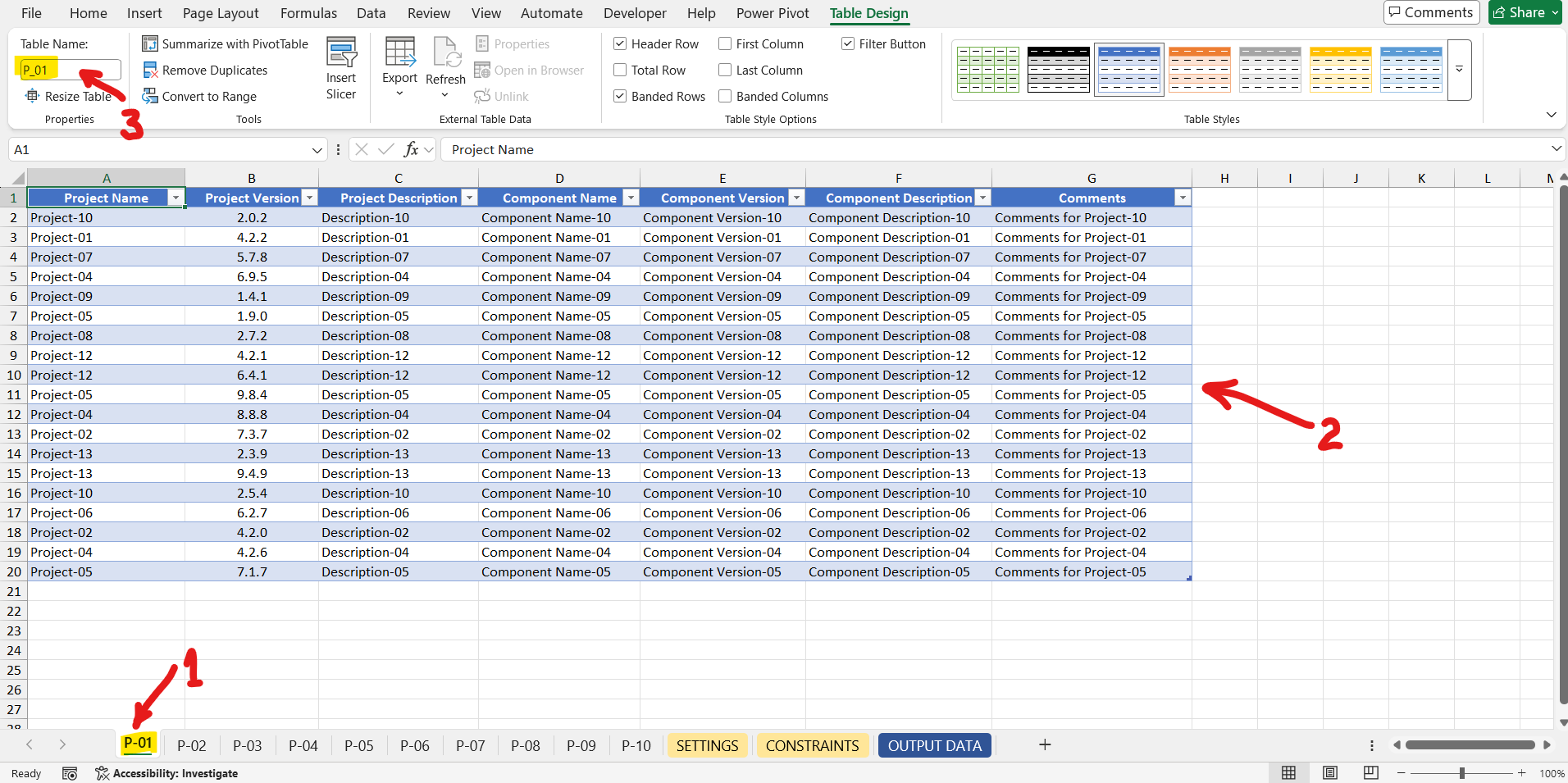Open the File menu
This screenshot has height=783, width=1568.
[31, 13]
